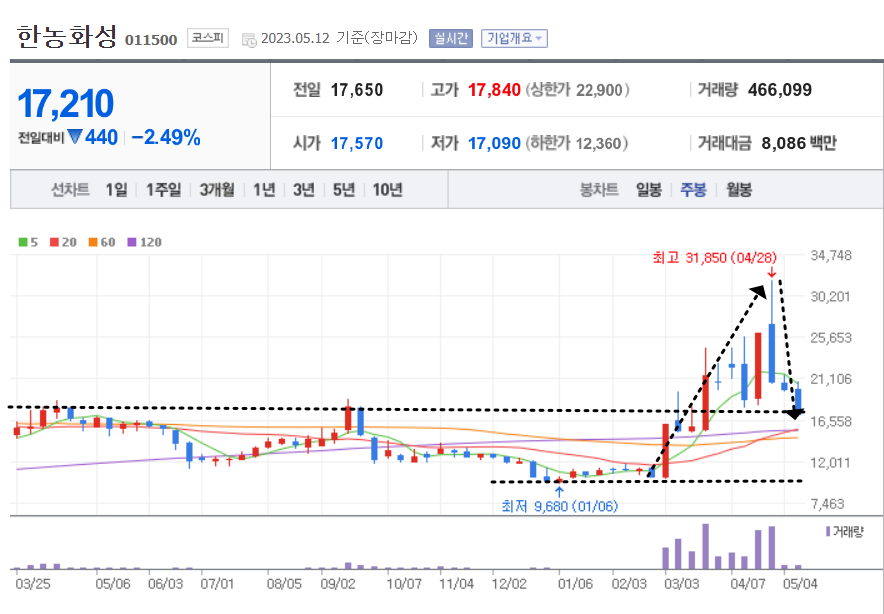Click the 09/02 date axis label
Viewport: 884px width, 614px height.
[x=338, y=584]
